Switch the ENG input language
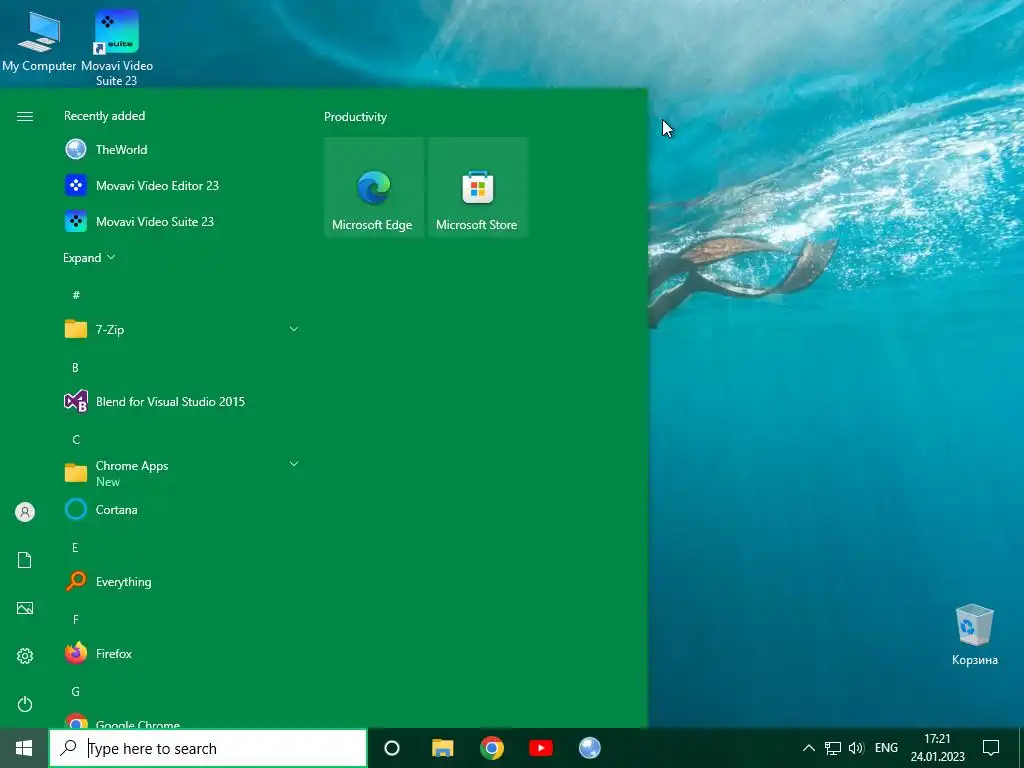The height and width of the screenshot is (768, 1024). [886, 748]
